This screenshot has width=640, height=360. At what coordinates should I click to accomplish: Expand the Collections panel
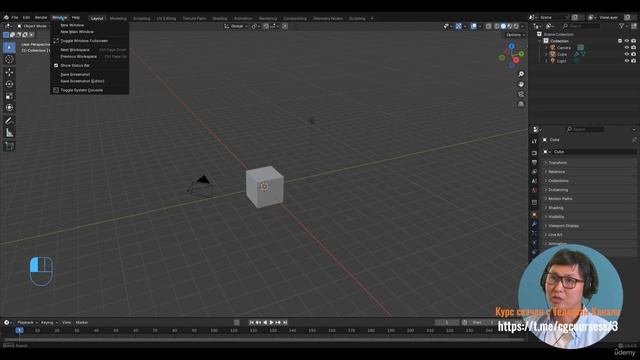click(590, 181)
